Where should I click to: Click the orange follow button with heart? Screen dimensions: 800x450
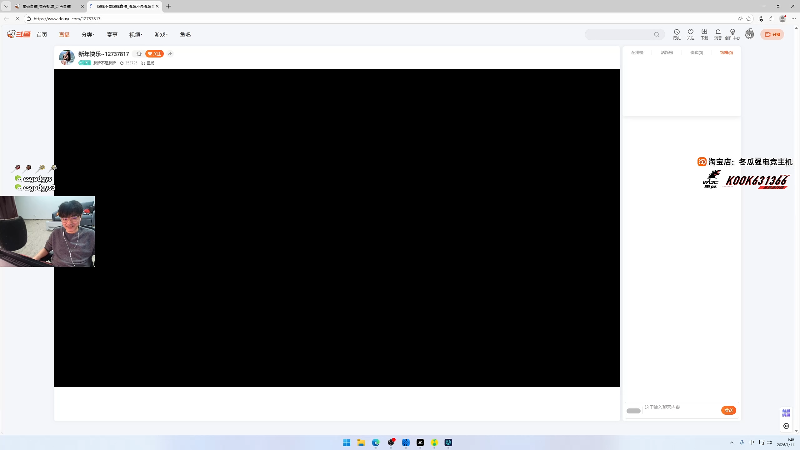154,54
